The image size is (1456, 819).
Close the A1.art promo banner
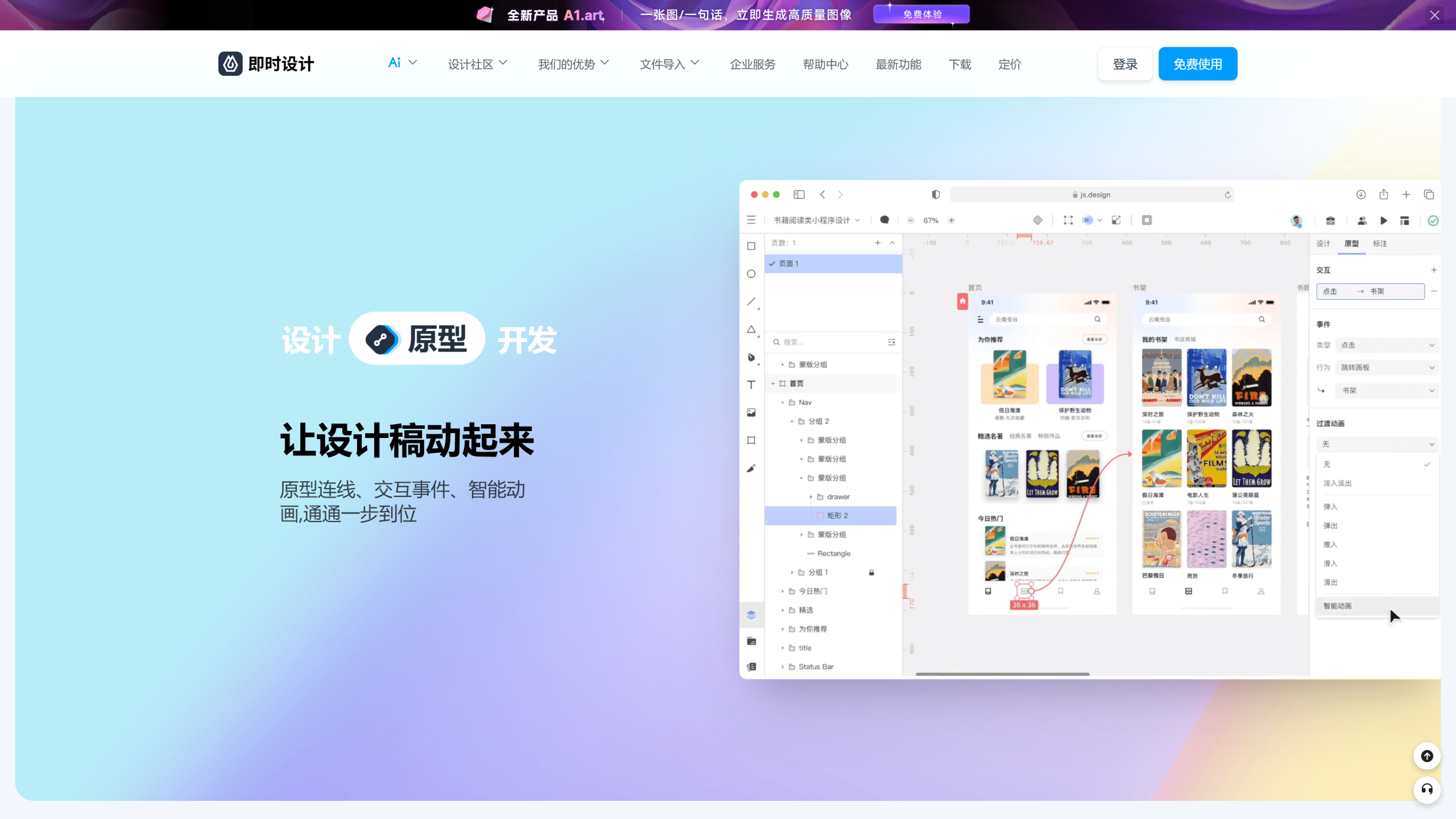point(1434,15)
